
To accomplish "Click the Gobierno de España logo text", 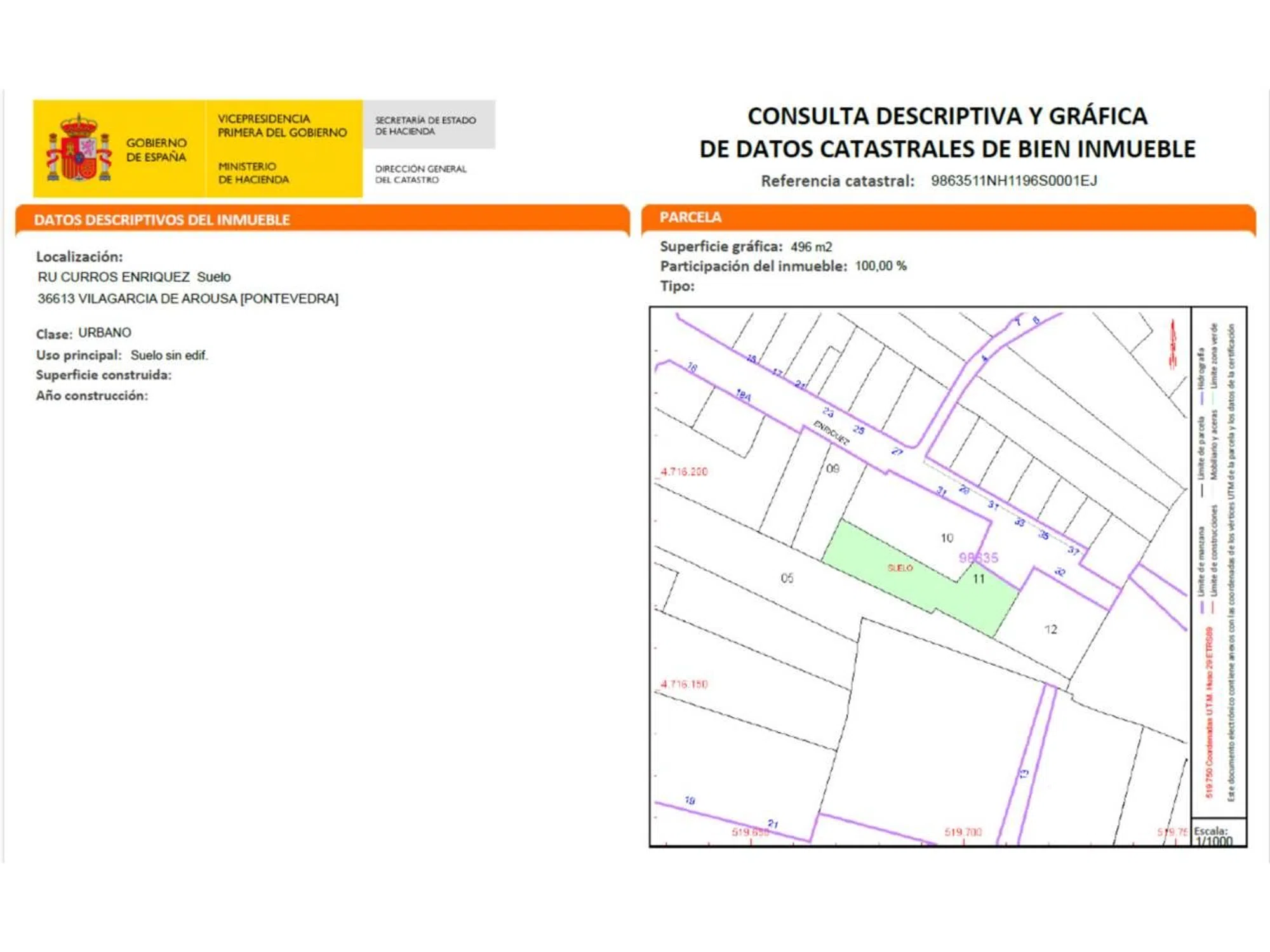I will point(156,150).
